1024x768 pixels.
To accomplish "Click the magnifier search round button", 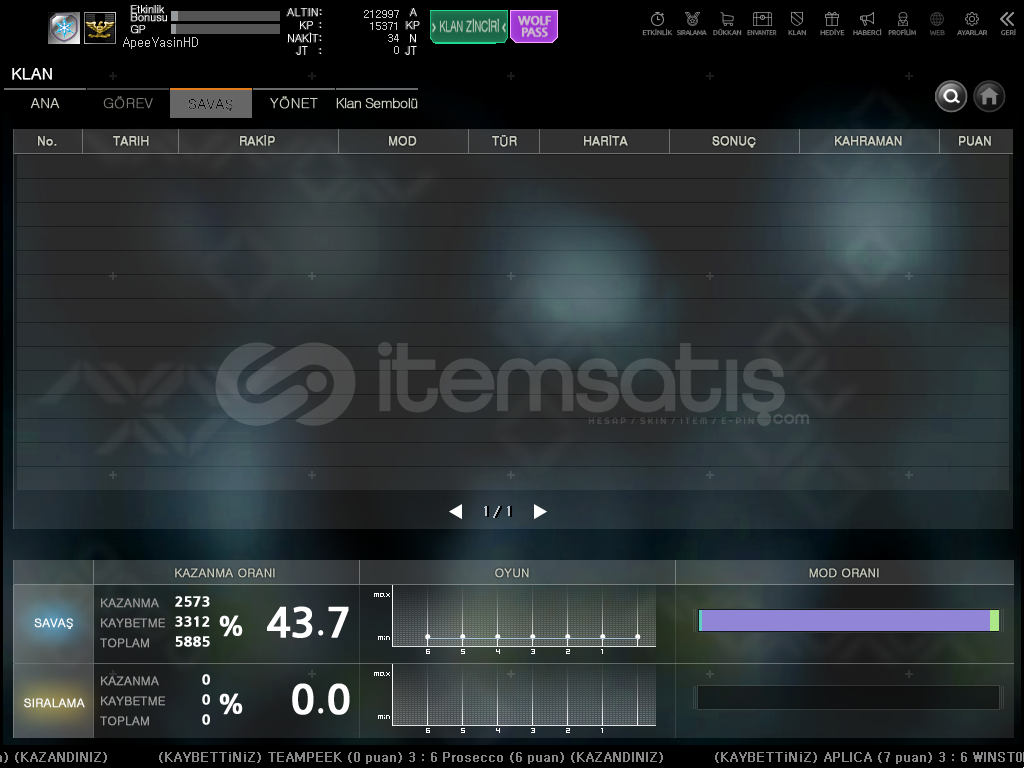I will (x=951, y=96).
